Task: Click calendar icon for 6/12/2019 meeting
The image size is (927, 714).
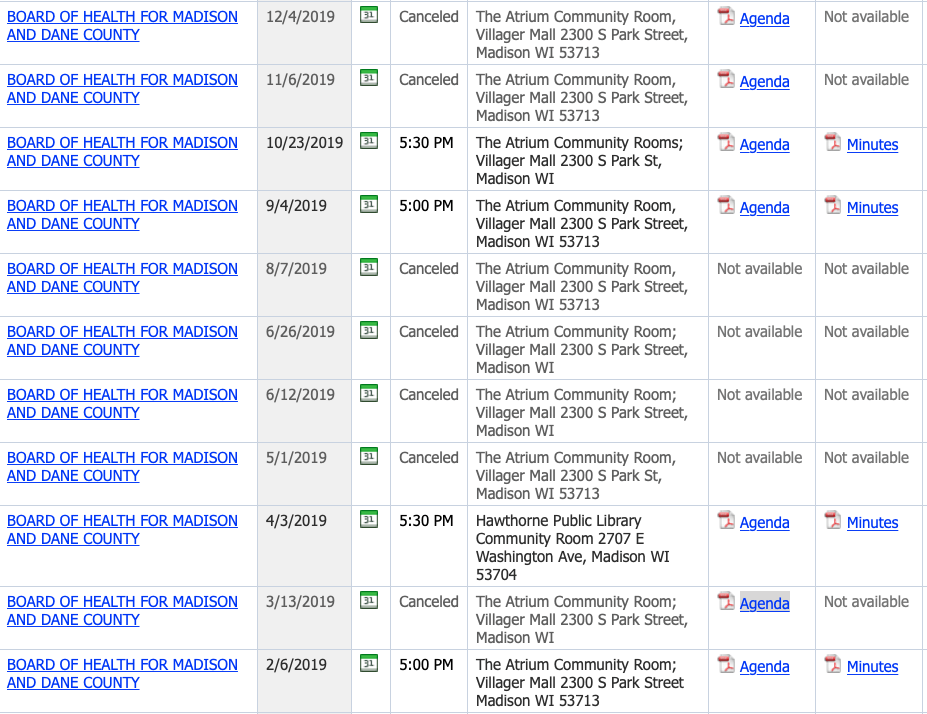Action: 369,393
